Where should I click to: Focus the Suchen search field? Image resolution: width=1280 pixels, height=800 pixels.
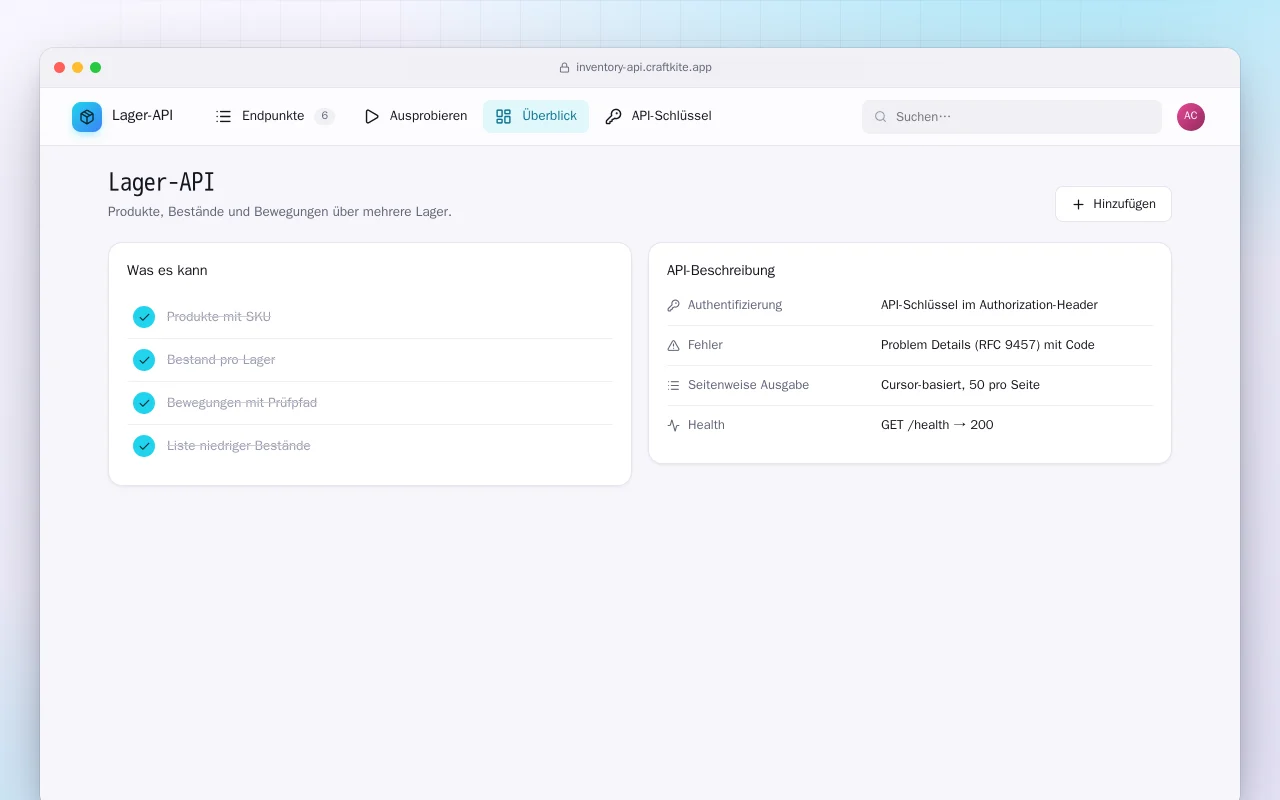click(1012, 117)
